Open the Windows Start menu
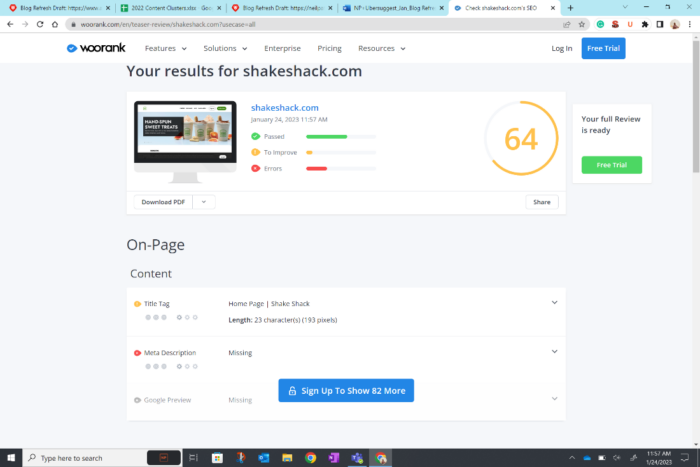Screen dimensions: 700x467 tap(11, 458)
